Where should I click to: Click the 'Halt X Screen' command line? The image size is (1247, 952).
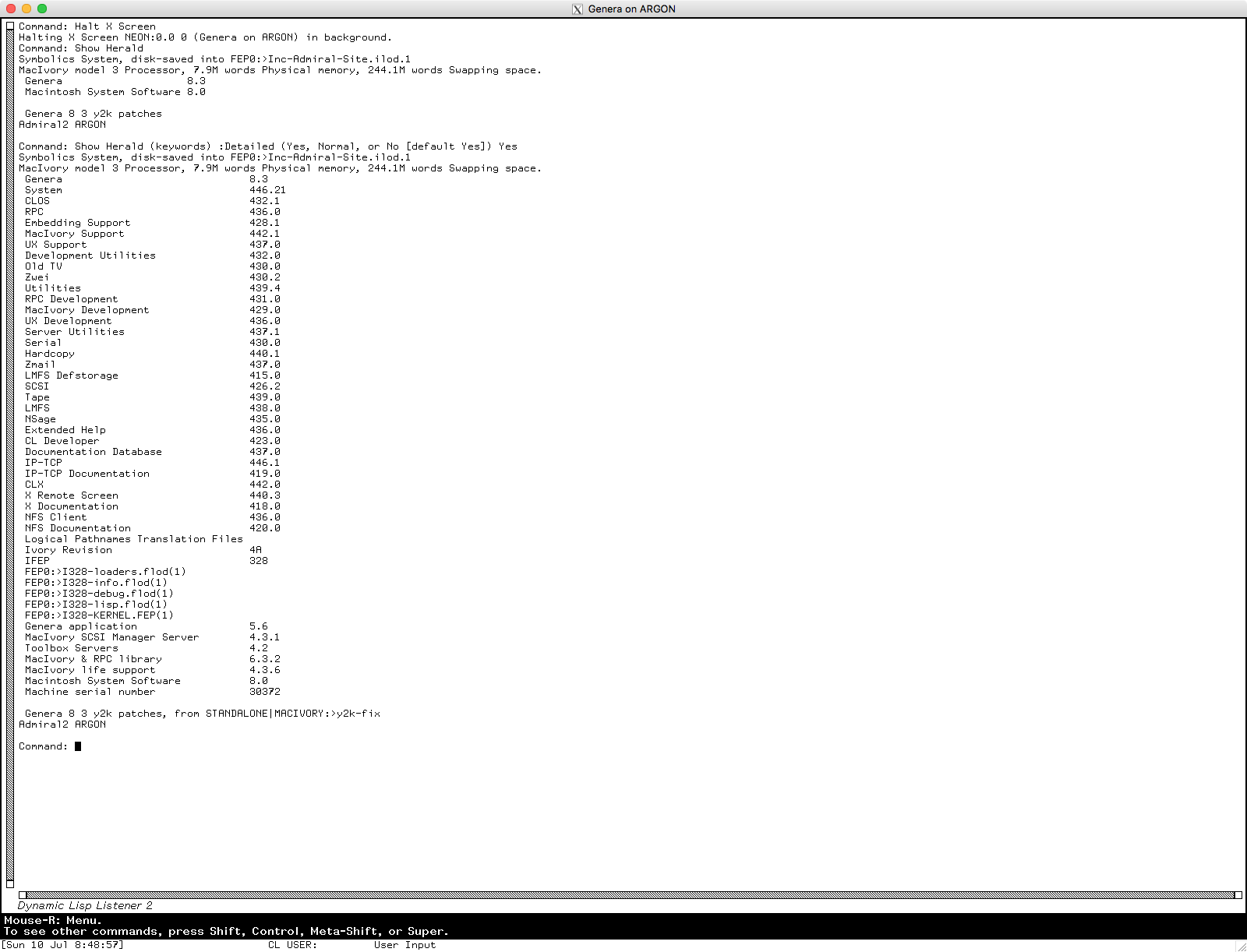pos(87,26)
